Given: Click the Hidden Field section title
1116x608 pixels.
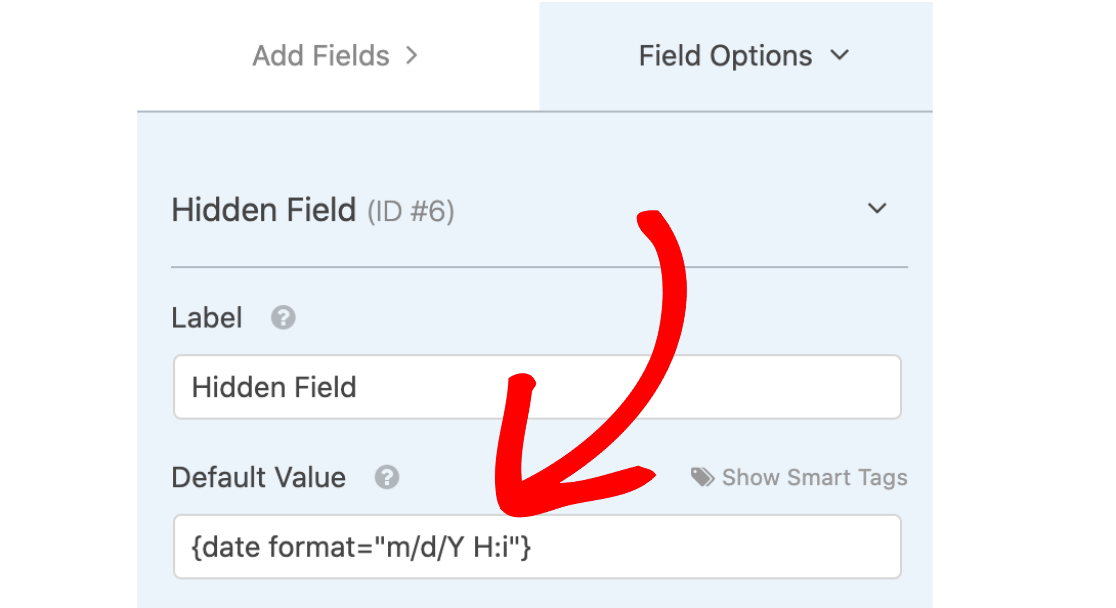Looking at the screenshot, I should pyautogui.click(x=263, y=211).
